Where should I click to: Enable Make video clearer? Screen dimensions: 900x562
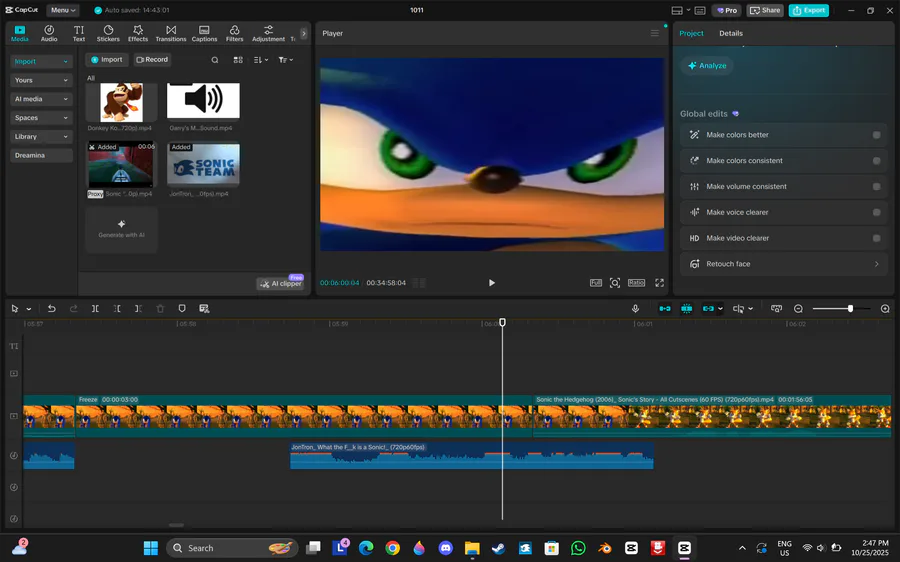click(876, 238)
